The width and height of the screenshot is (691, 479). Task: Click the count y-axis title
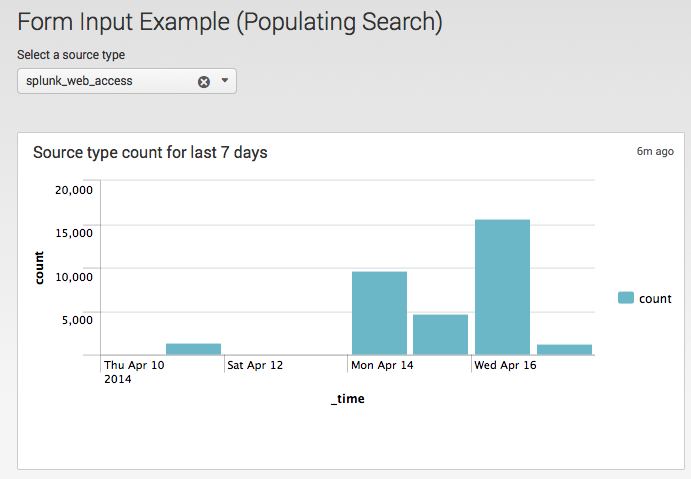[x=39, y=268]
